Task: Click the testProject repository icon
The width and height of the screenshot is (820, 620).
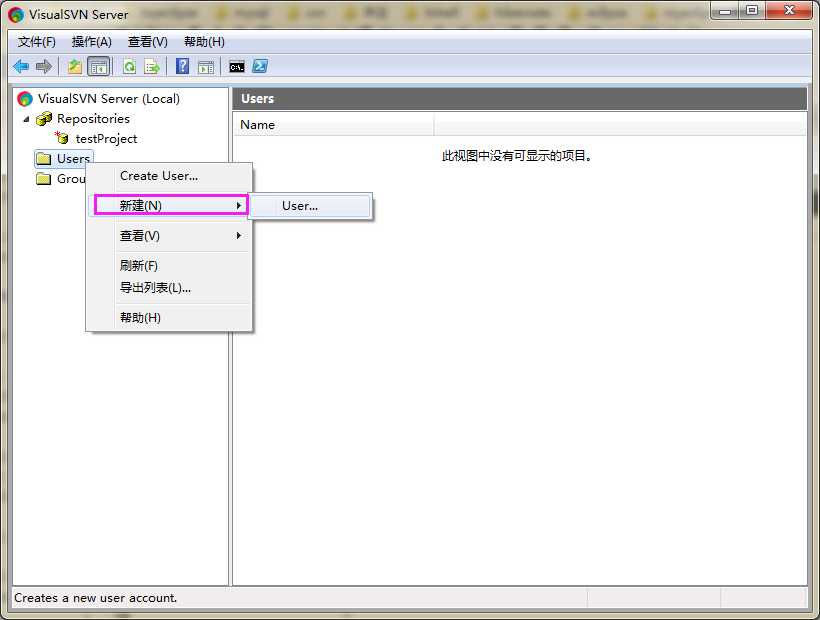Action: [62, 138]
